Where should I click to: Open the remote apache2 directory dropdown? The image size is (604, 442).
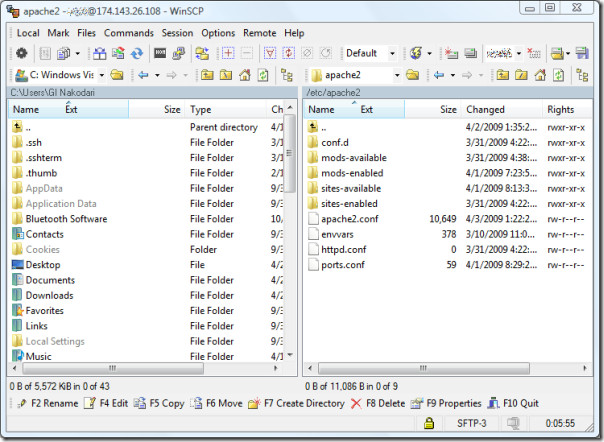397,75
